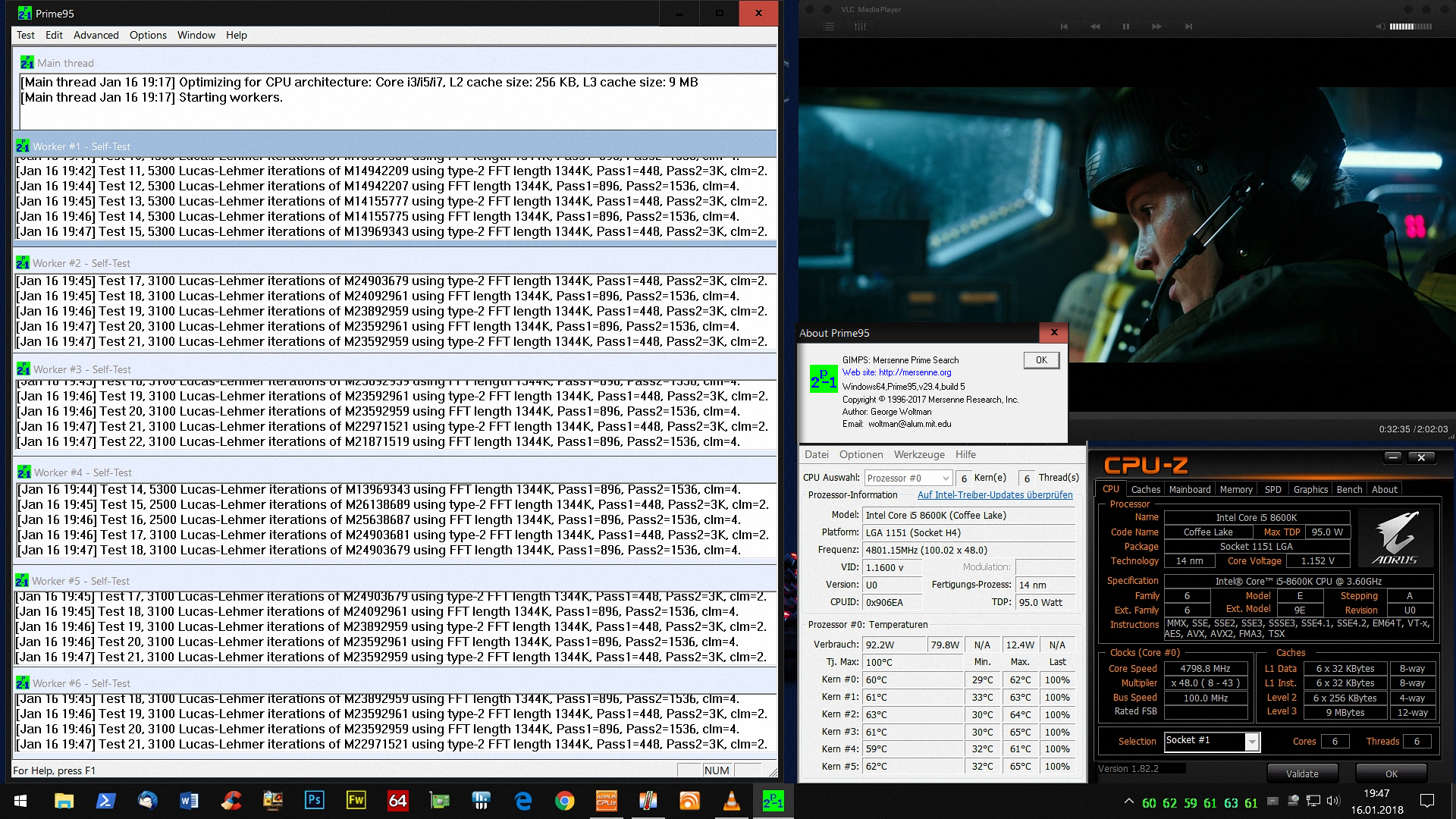The width and height of the screenshot is (1456, 819).
Task: Pause playback in VLC player
Action: 1125,27
